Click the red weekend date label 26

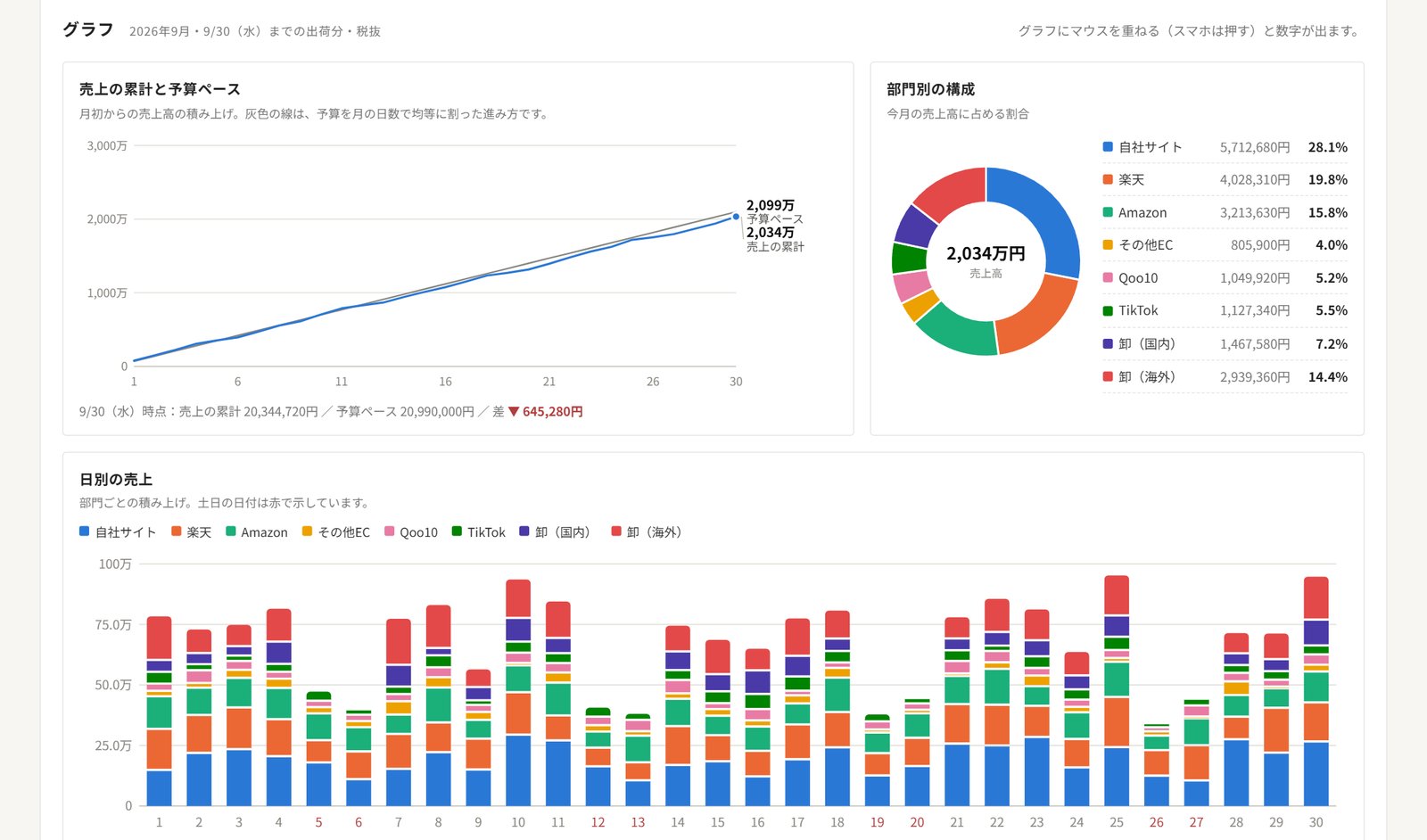pos(1157,822)
